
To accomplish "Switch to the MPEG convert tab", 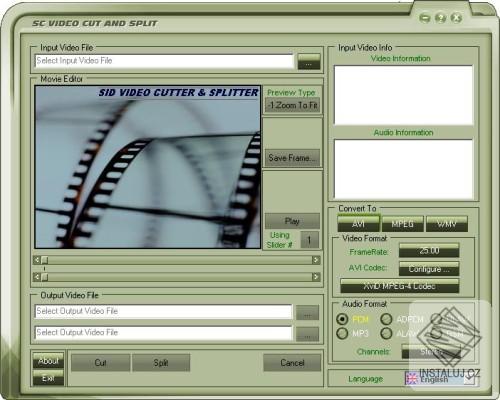I will 403,224.
